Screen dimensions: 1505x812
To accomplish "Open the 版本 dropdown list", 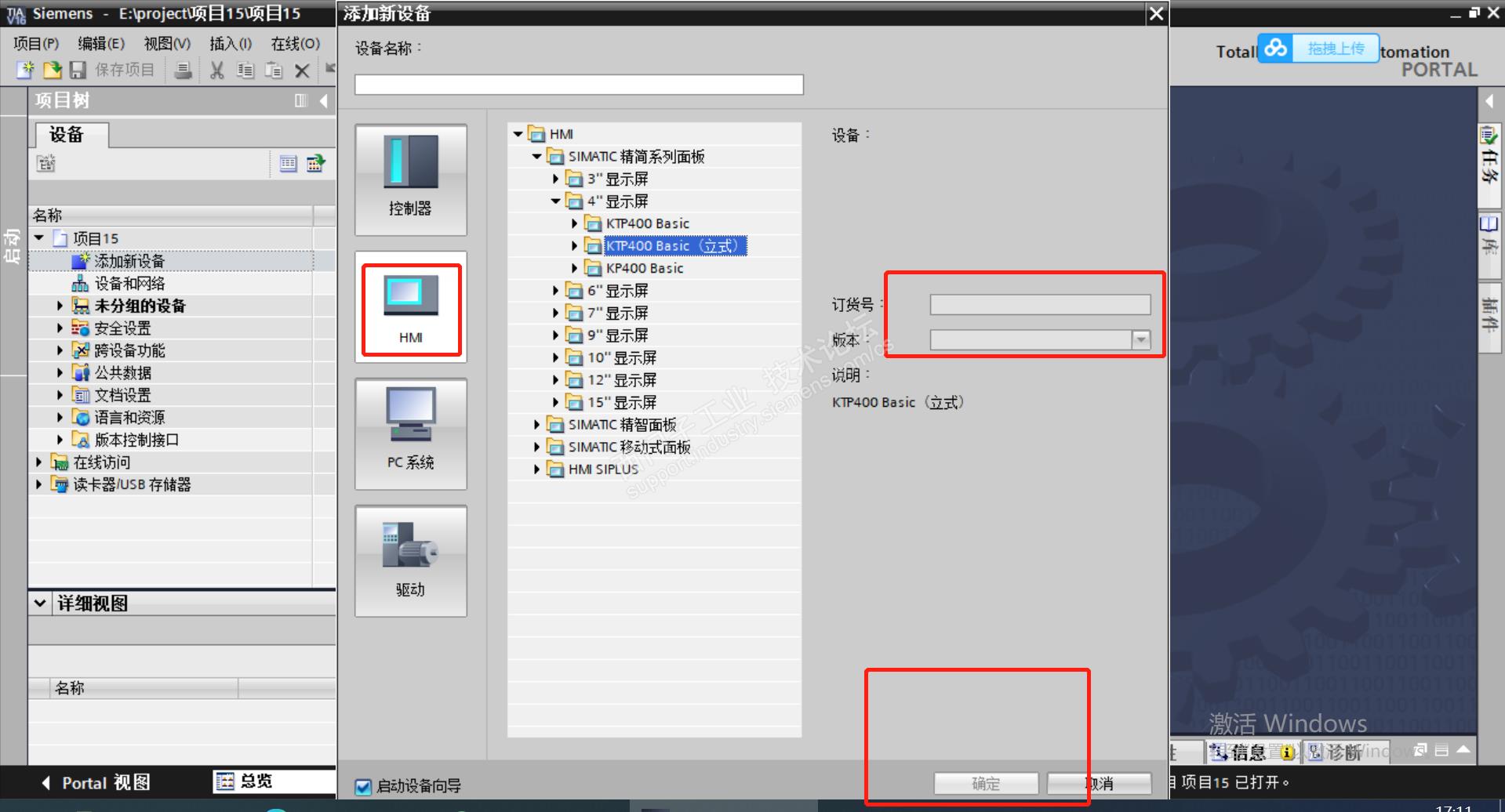I will click(x=1141, y=339).
